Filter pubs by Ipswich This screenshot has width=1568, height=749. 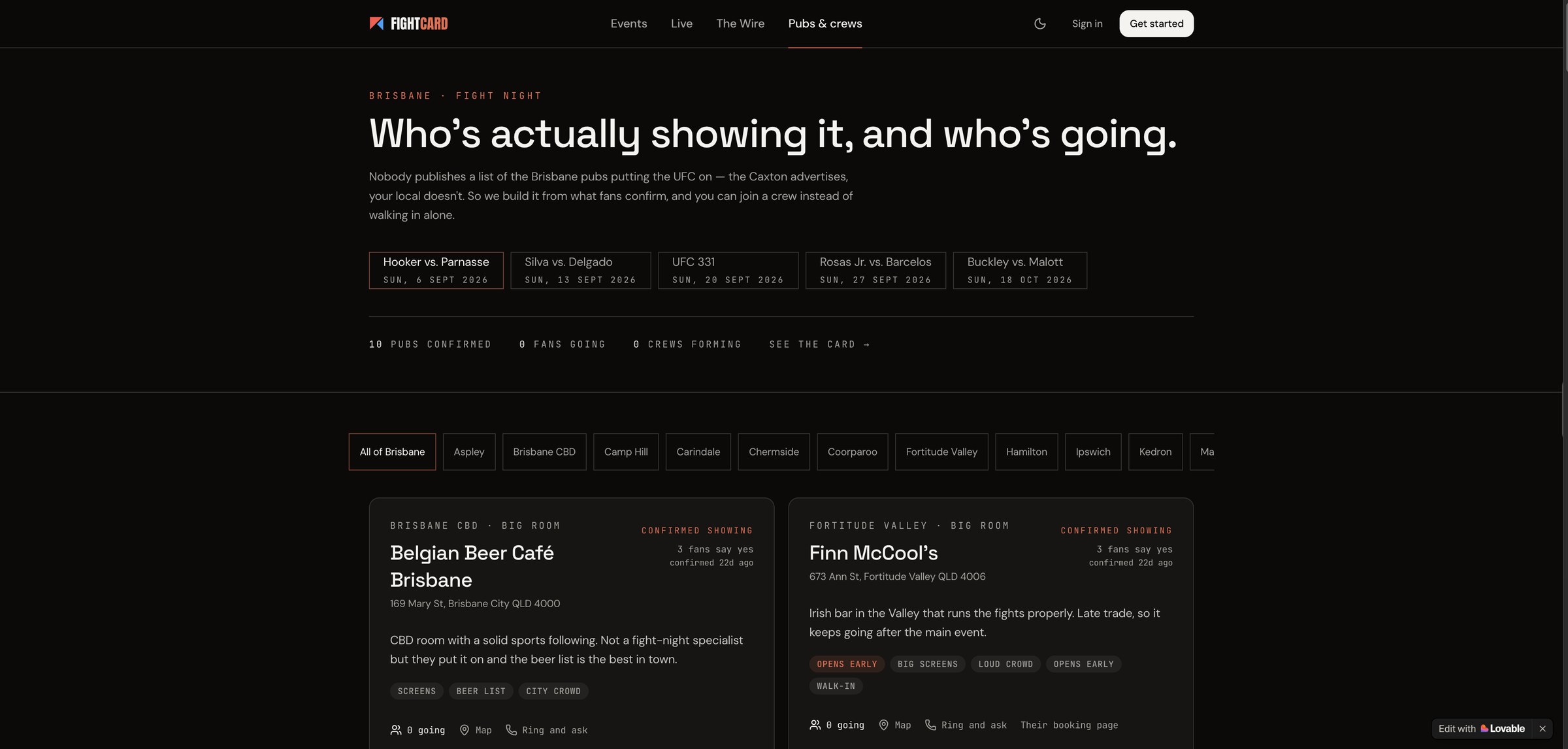coord(1093,452)
